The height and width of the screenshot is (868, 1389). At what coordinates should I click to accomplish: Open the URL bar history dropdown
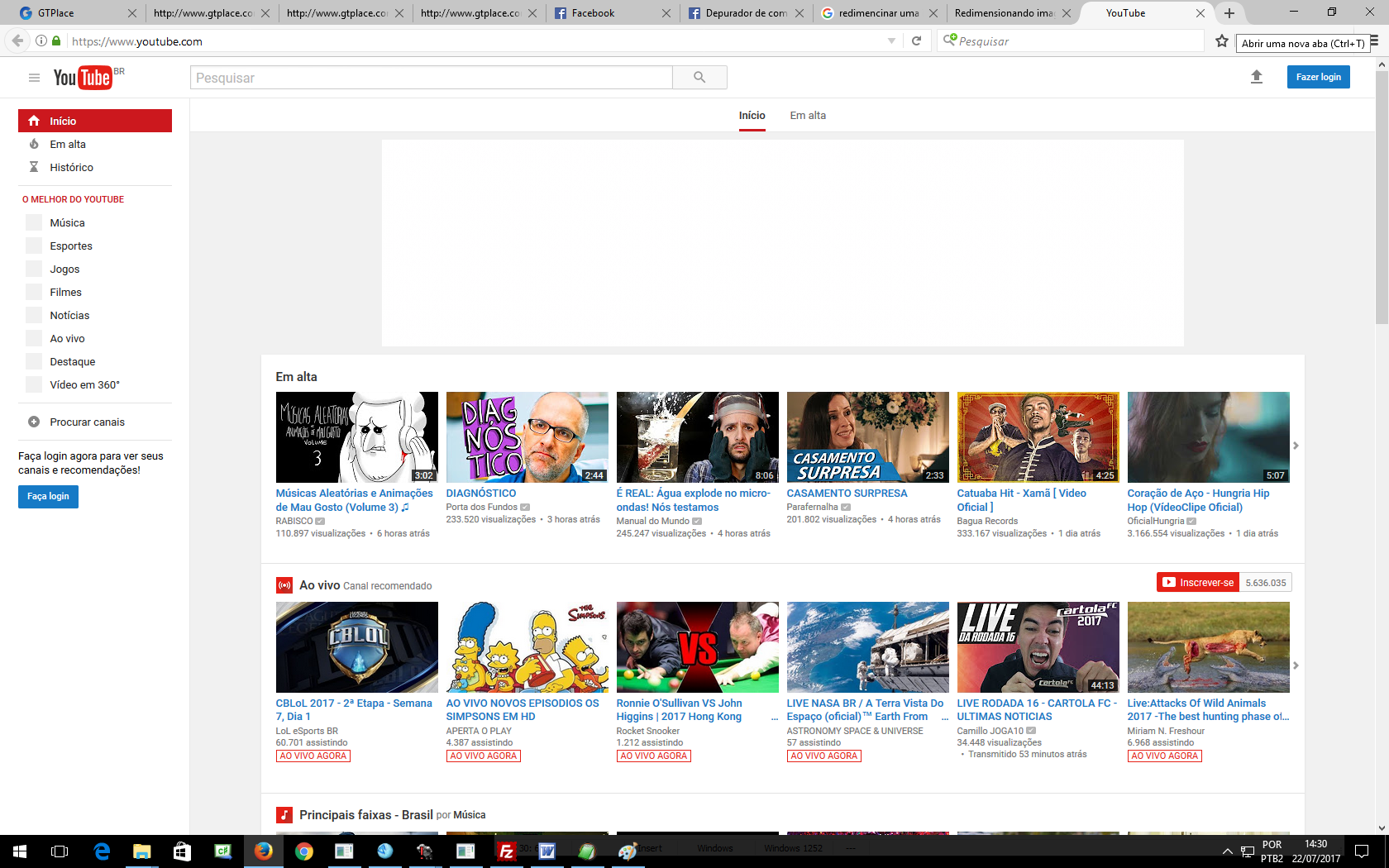891,41
